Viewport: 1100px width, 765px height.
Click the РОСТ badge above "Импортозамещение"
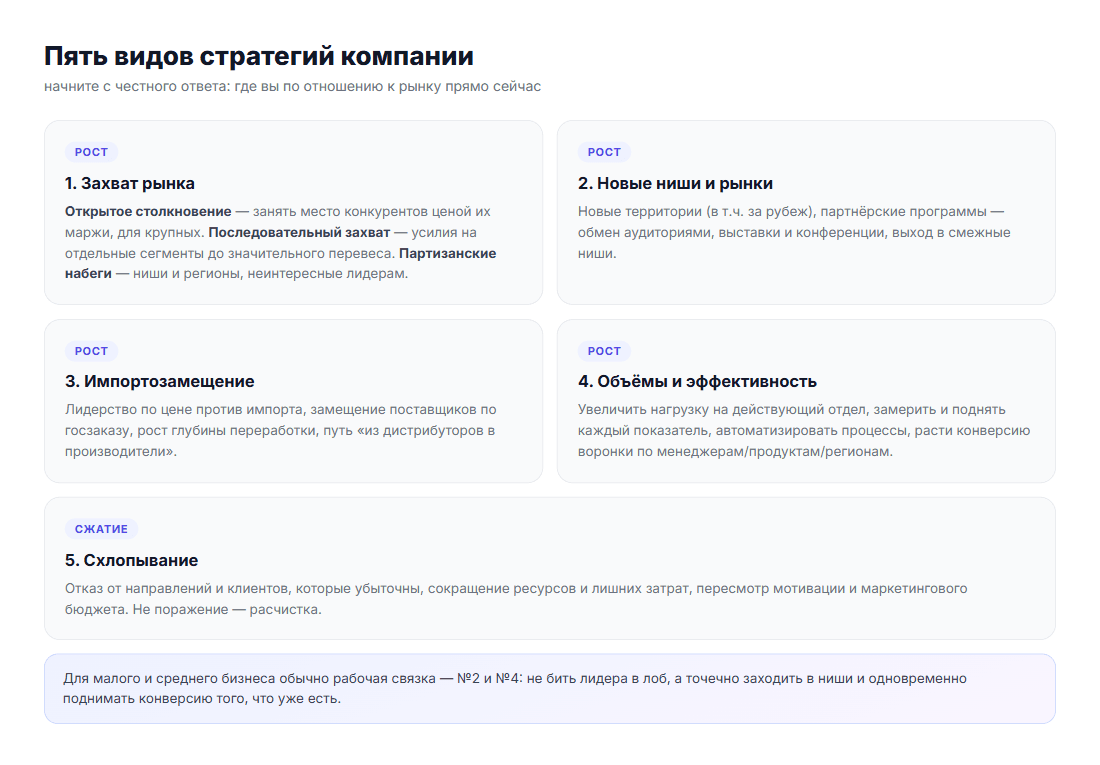[91, 351]
